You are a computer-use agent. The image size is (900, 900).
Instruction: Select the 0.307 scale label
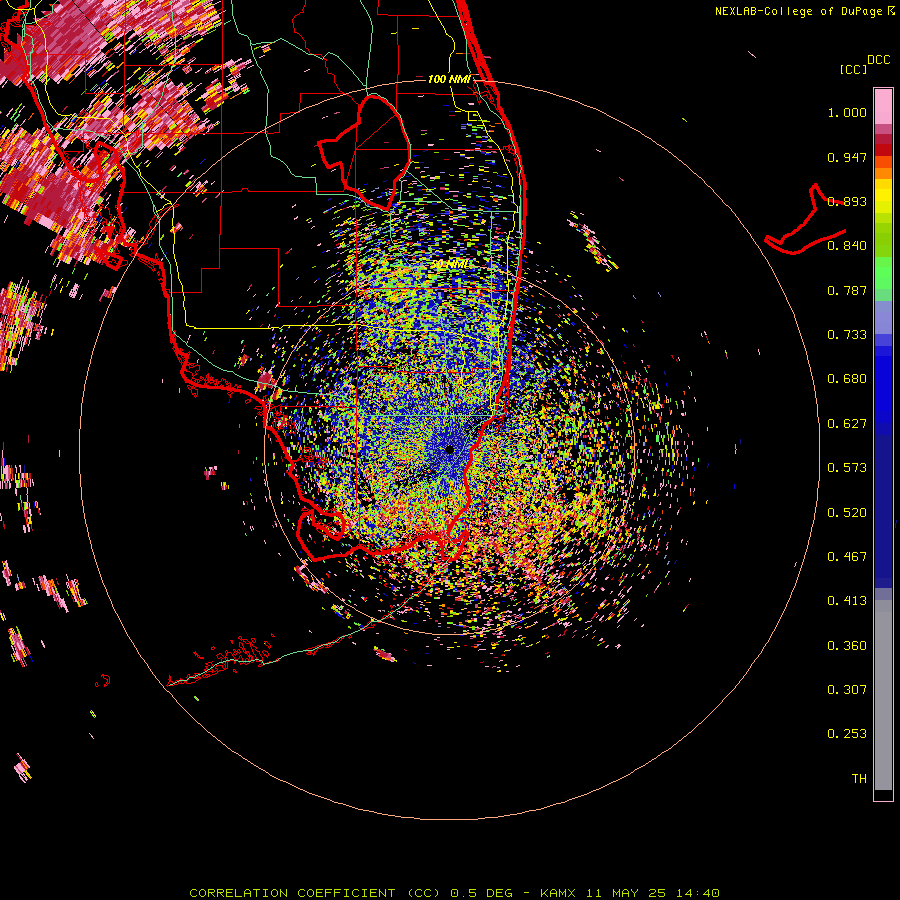pos(847,690)
